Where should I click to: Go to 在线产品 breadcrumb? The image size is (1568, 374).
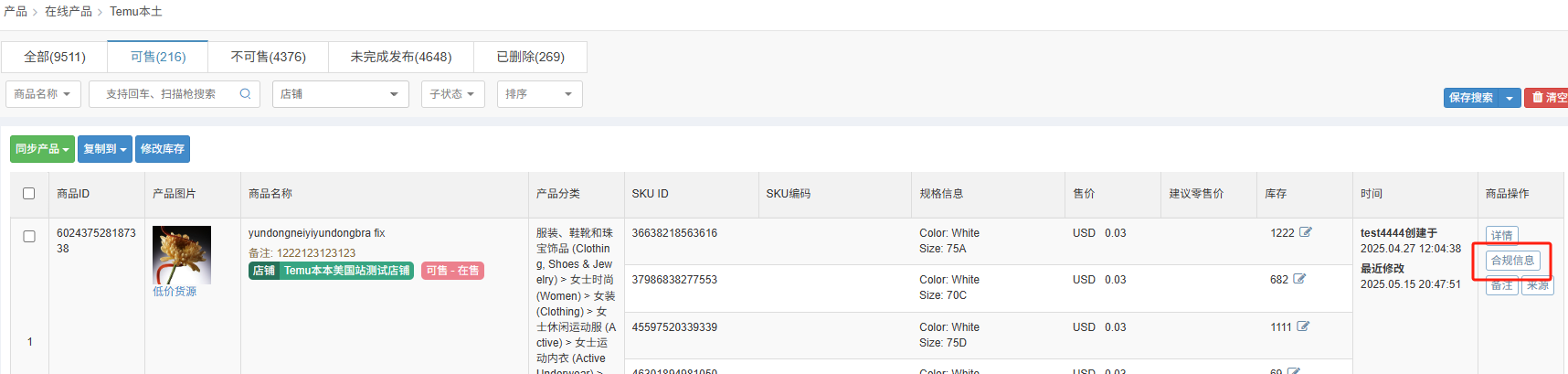[x=69, y=12]
